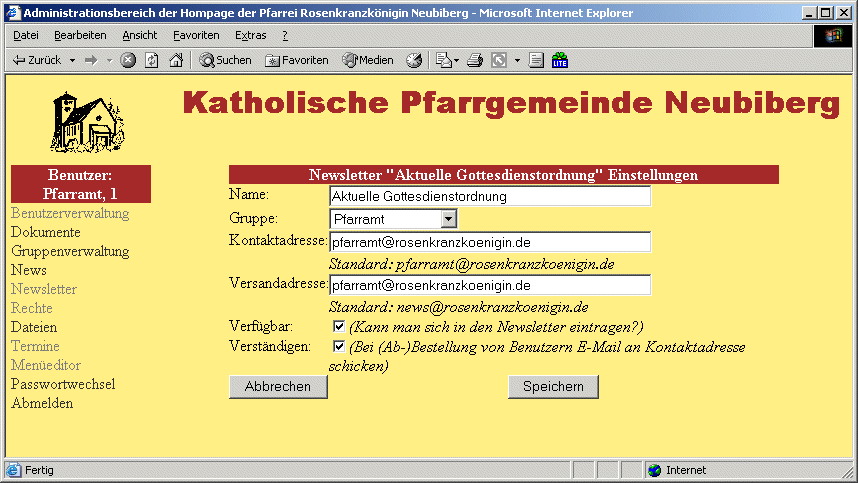Click the Fertig status page icon

(x=14, y=470)
